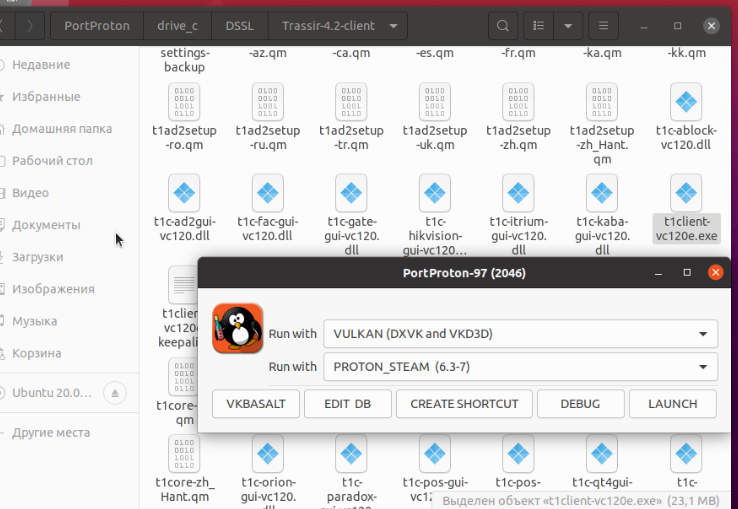Open Рабочий стол in the sidebar

(x=52, y=161)
